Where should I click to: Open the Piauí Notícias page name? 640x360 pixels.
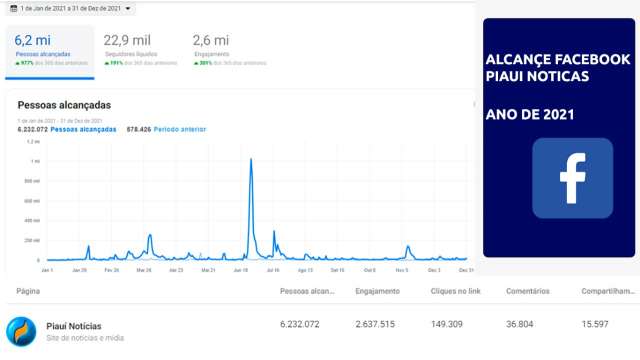pos(74,326)
